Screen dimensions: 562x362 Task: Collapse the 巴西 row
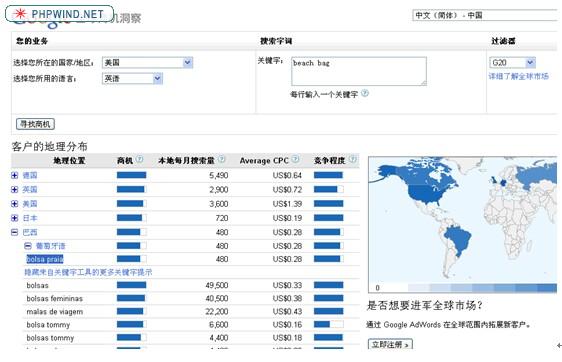[x=14, y=232]
